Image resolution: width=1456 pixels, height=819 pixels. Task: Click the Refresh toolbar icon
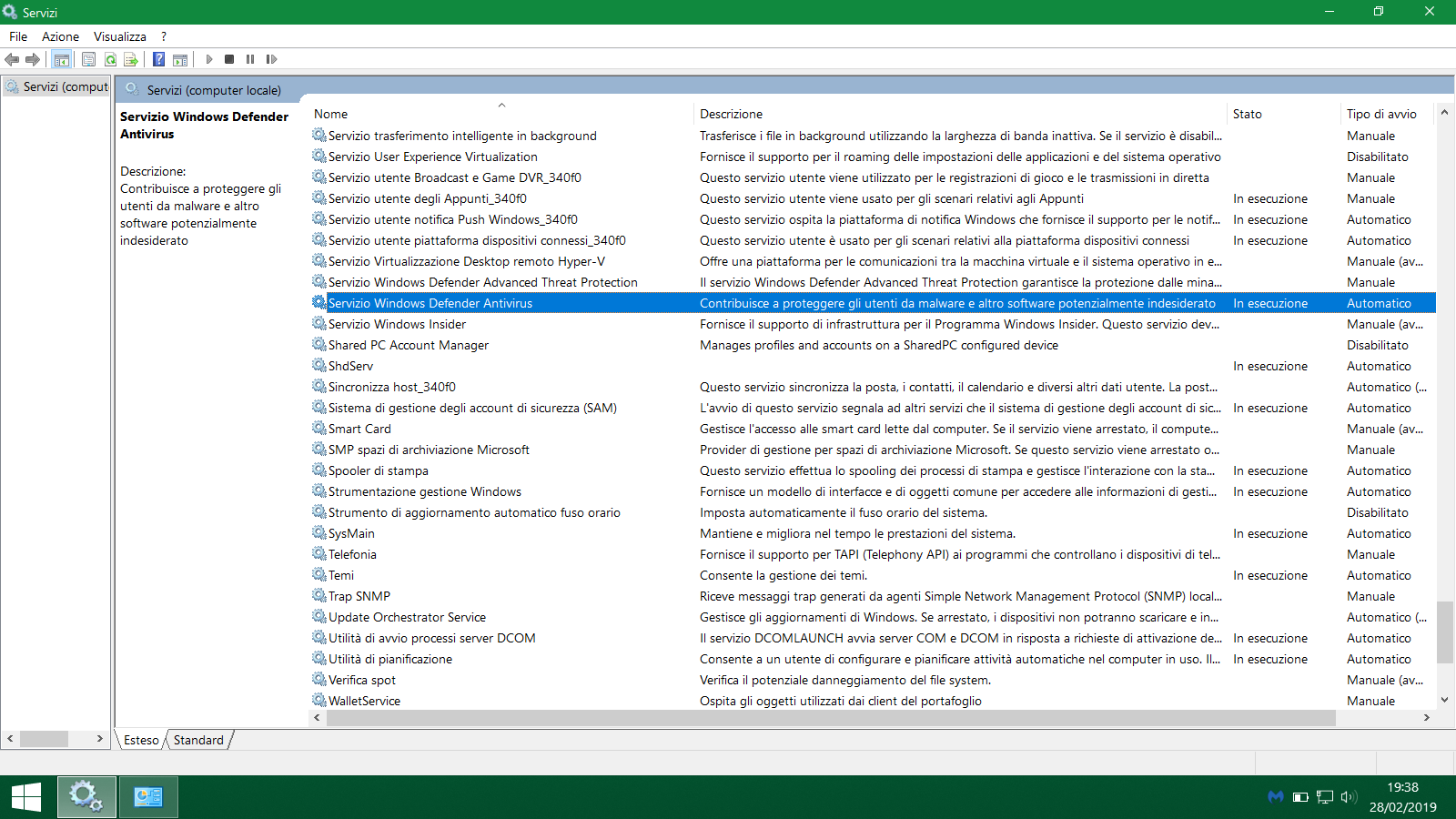[x=110, y=59]
